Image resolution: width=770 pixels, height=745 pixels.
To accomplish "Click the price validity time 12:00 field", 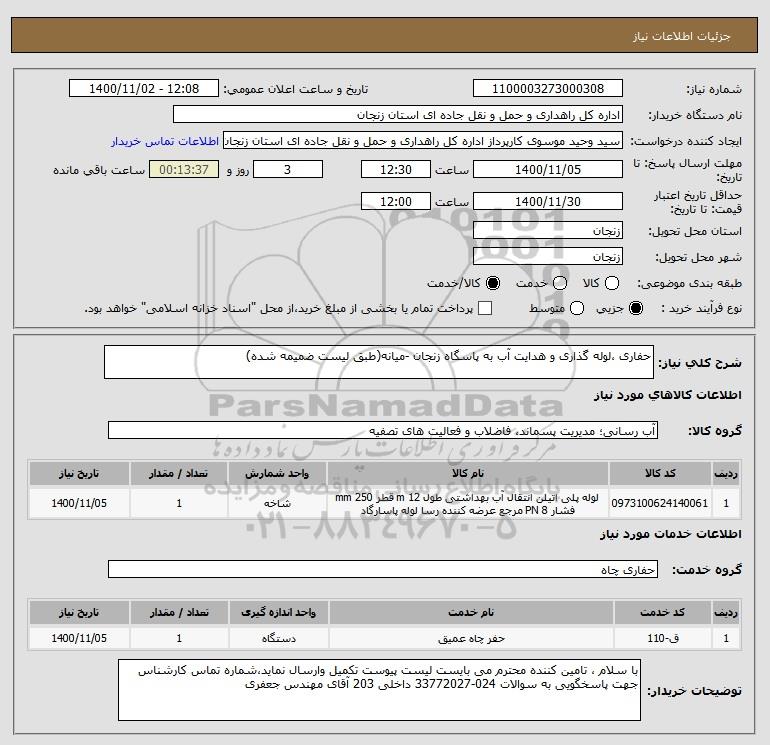I will (x=396, y=201).
